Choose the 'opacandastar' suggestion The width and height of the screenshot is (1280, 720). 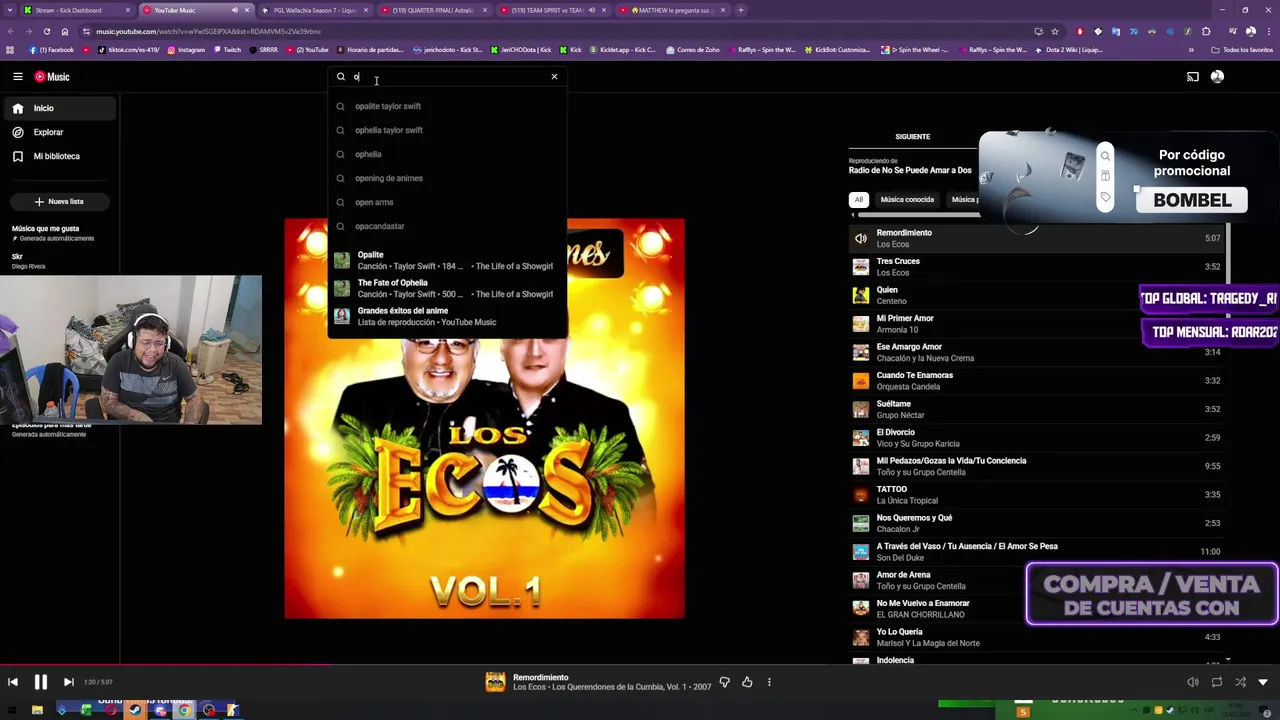pyautogui.click(x=447, y=226)
